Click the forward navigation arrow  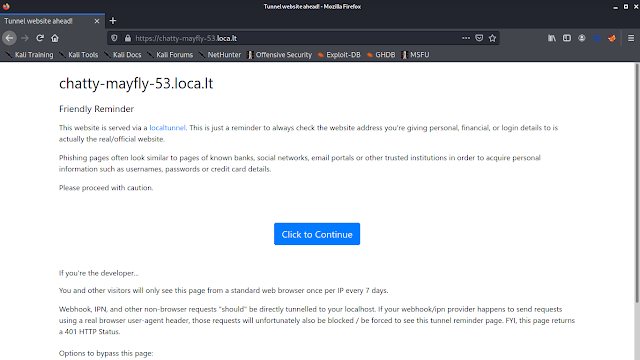point(25,38)
